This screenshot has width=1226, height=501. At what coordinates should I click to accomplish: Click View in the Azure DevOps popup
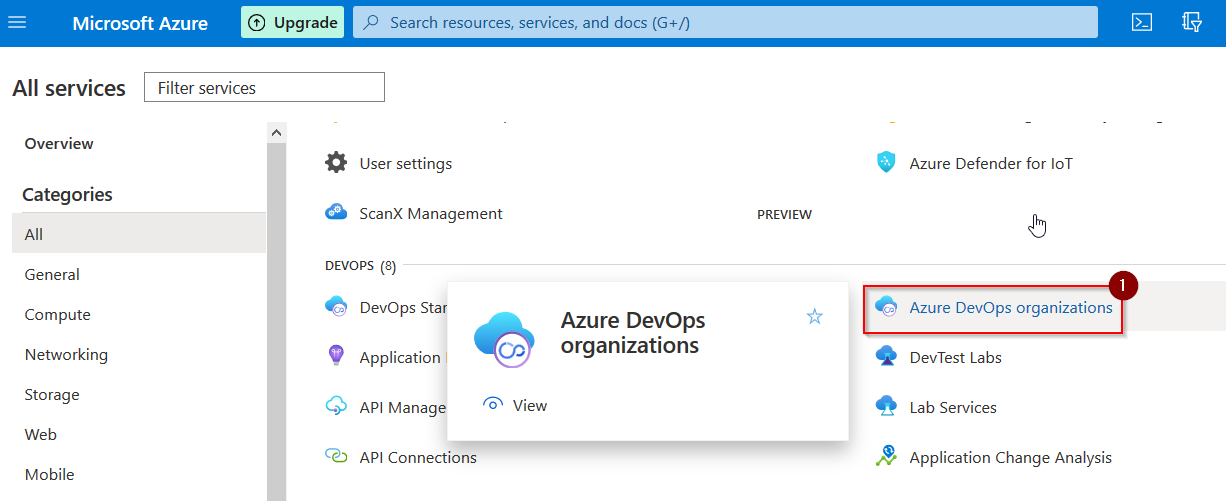coord(529,405)
